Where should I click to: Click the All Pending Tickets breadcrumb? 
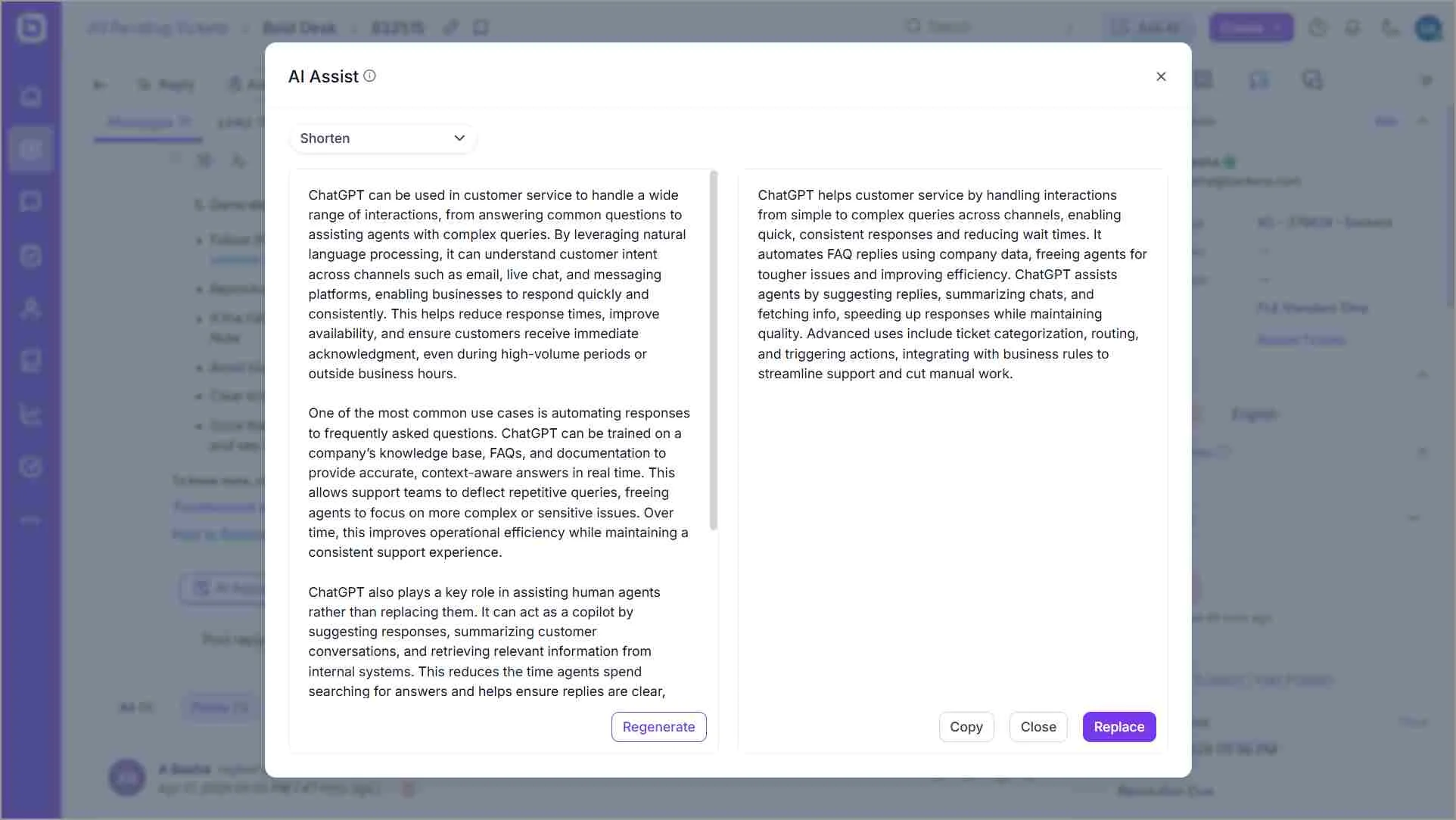click(x=157, y=28)
